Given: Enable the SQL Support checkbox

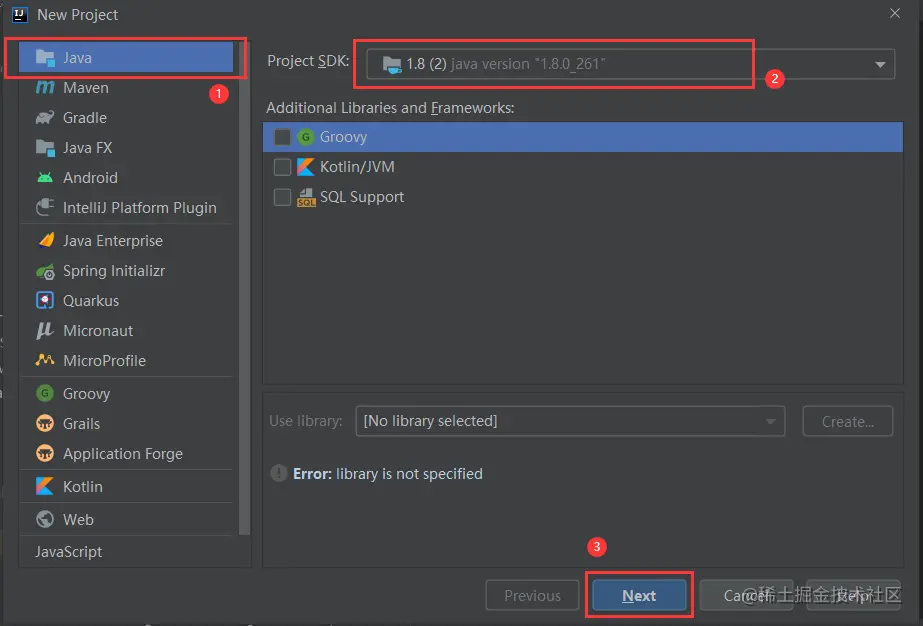Looking at the screenshot, I should coord(283,197).
